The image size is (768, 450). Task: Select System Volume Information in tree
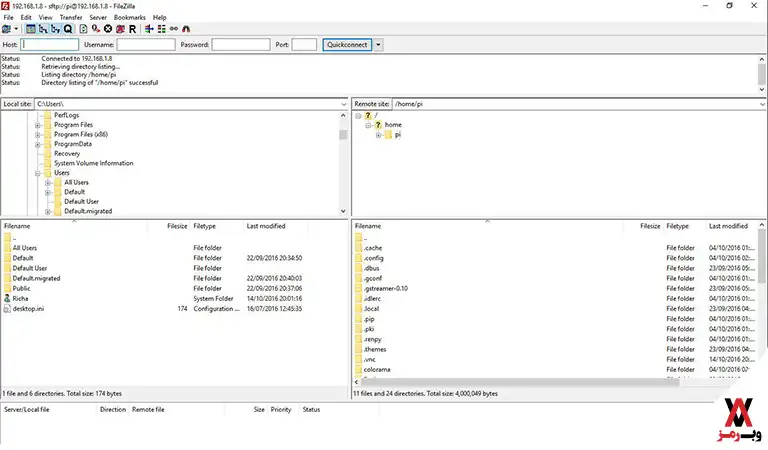[x=94, y=163]
